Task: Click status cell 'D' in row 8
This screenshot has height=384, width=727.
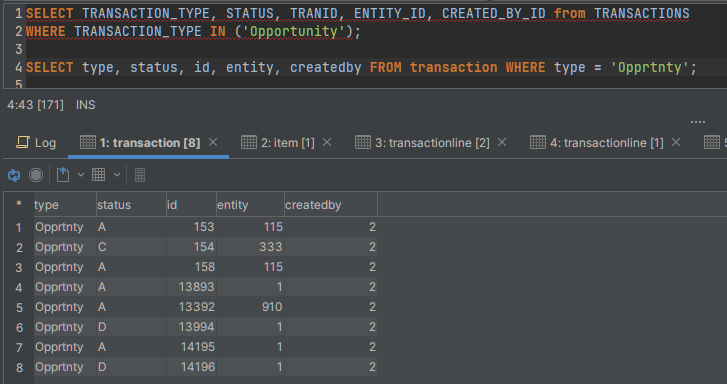Action: 131,366
